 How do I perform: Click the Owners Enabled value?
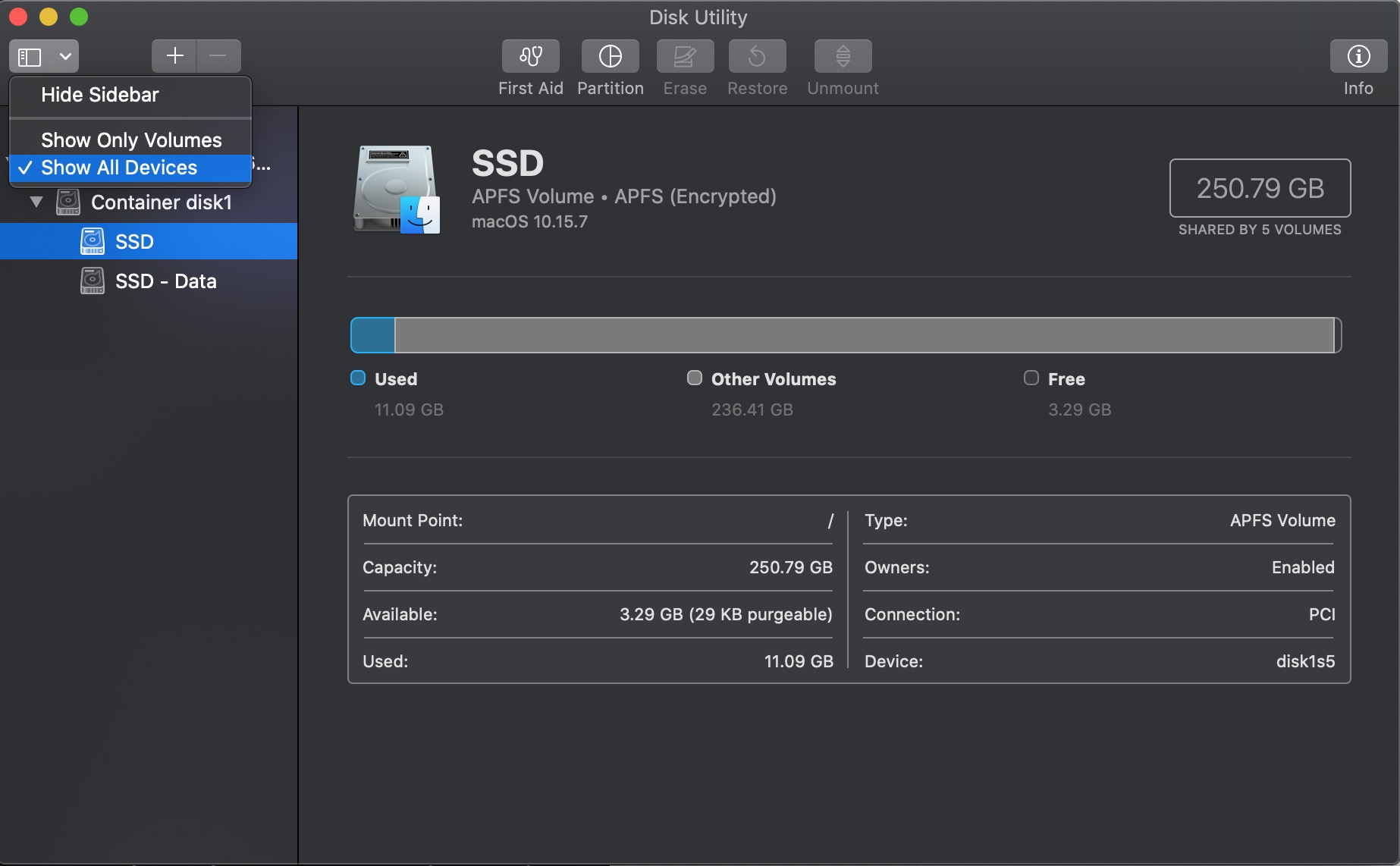1303,567
